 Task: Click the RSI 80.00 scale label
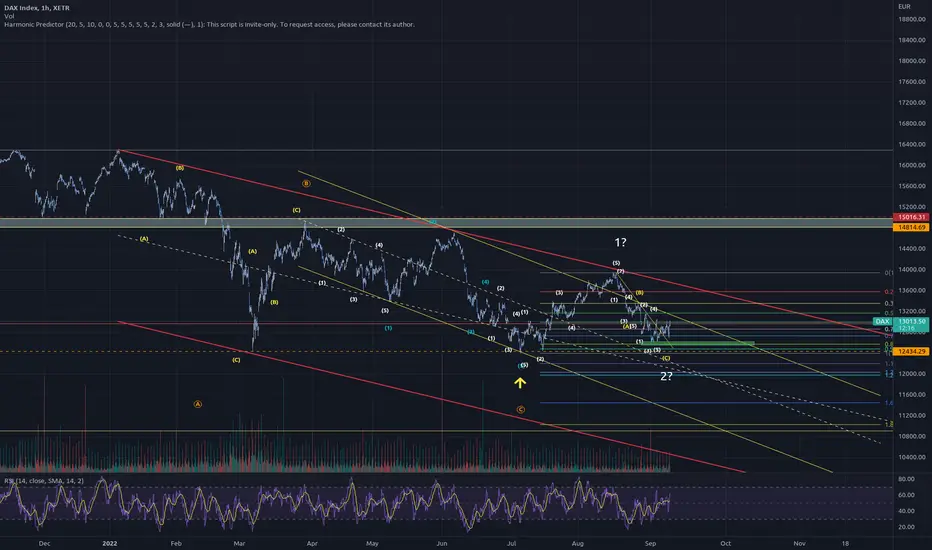coord(906,479)
